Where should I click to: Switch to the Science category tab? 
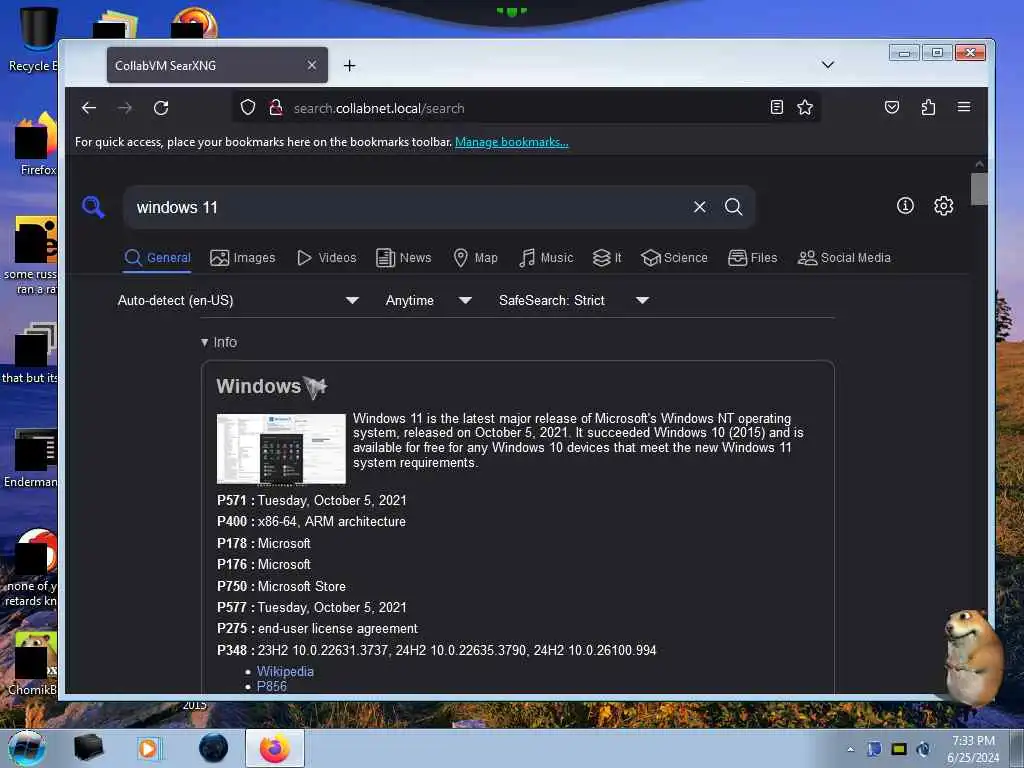[x=674, y=258]
